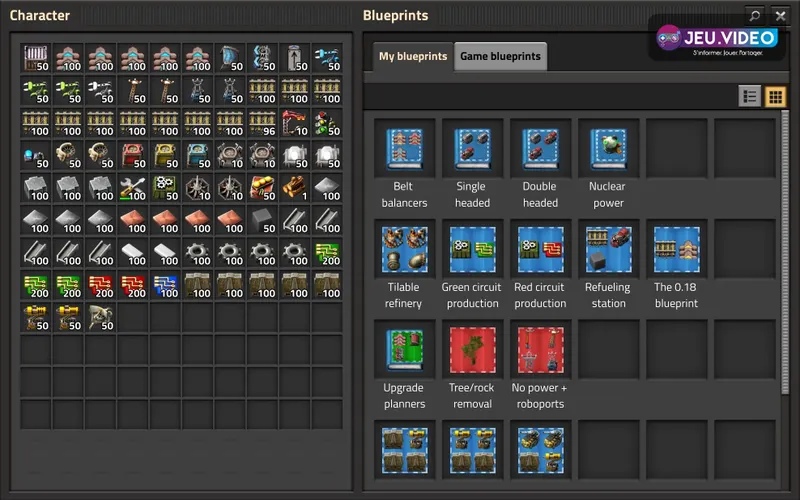Click the Blueprints window title
The width and height of the screenshot is (800, 500).
point(395,15)
